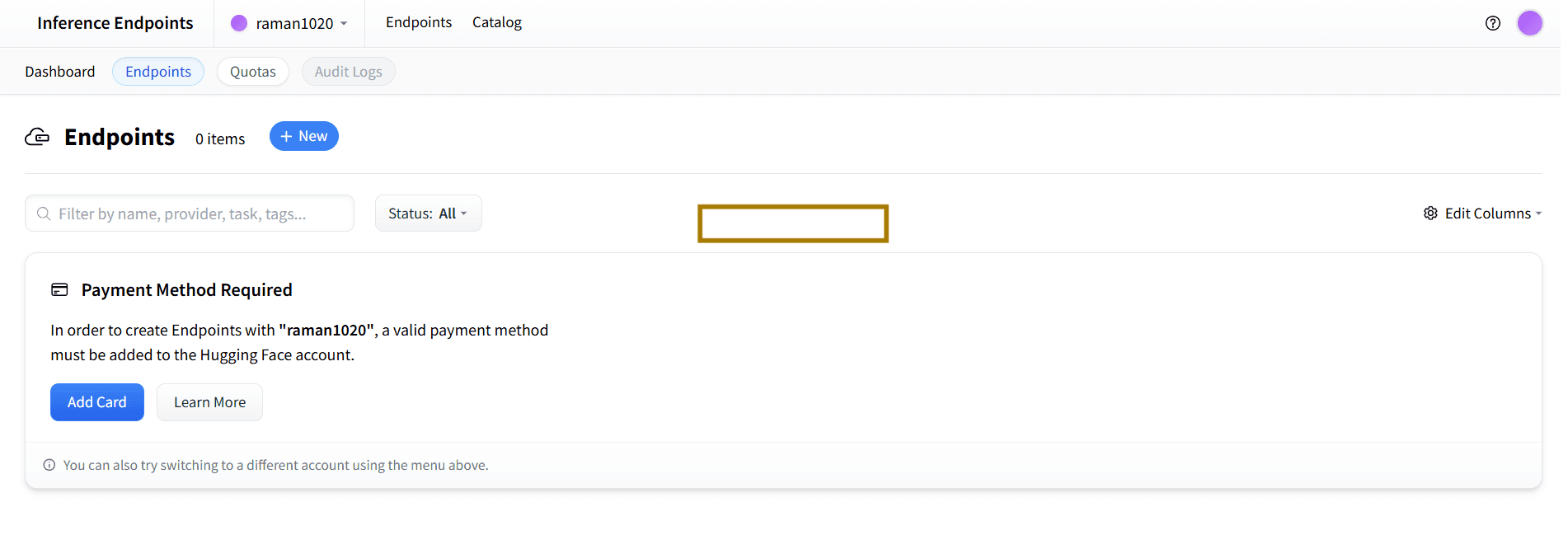Switch to the Dashboard tab
1568x535 pixels.
[x=60, y=72]
